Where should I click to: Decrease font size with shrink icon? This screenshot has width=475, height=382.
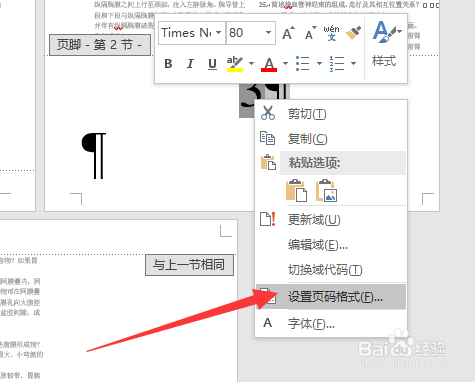pyautogui.click(x=310, y=33)
